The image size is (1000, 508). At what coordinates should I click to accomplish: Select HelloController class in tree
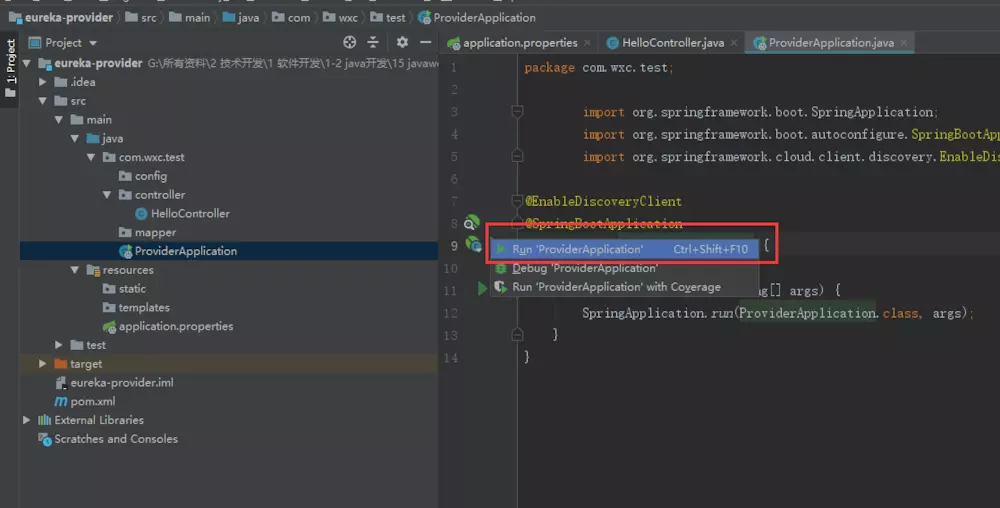point(182,214)
